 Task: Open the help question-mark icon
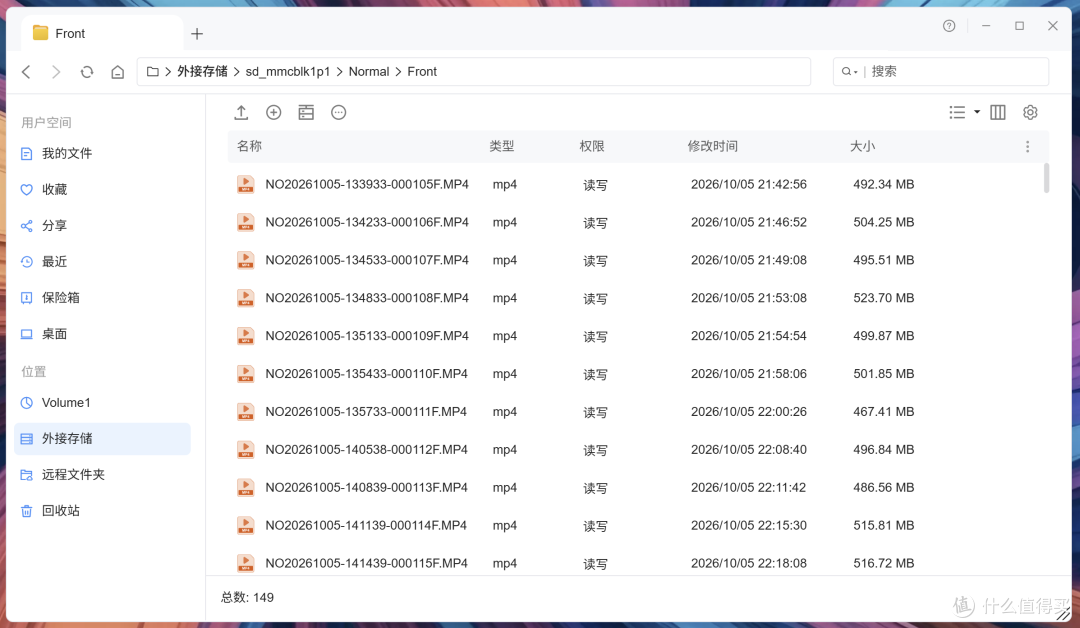point(949,26)
